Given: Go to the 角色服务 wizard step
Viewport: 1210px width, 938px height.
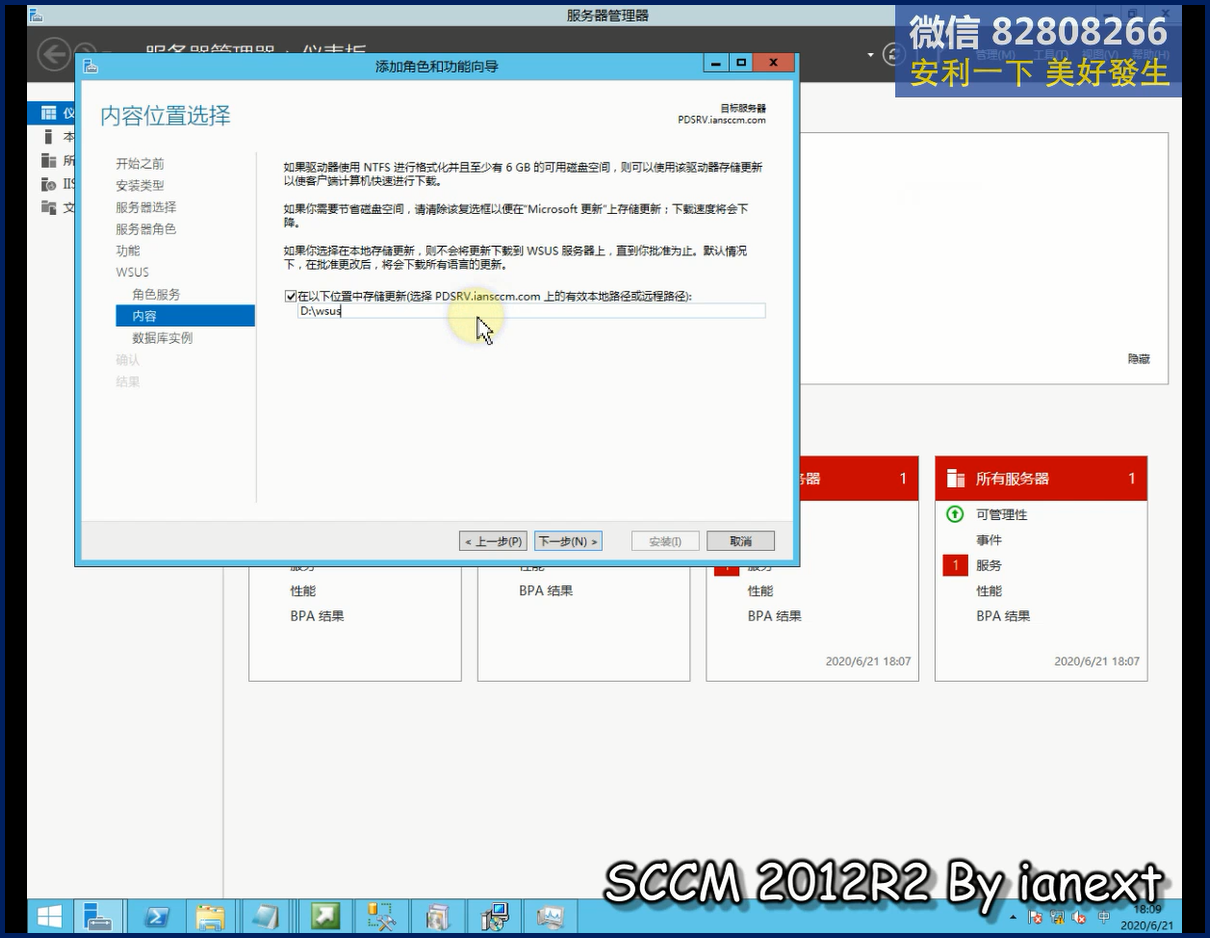Looking at the screenshot, I should coord(156,294).
